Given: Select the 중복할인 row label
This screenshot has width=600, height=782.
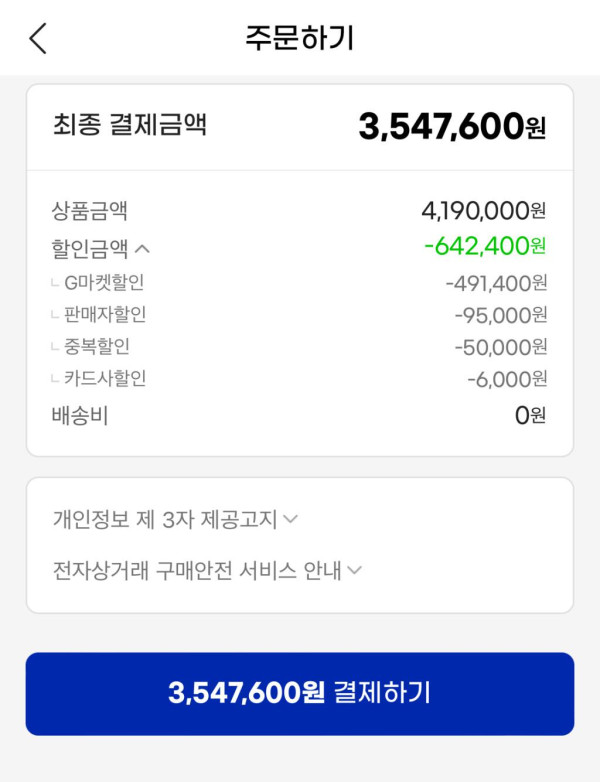Looking at the screenshot, I should click(x=96, y=347).
